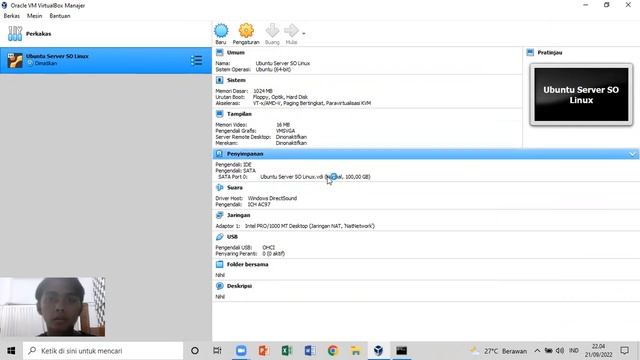640x360 pixels.
Task: Click the Baru (New) toolbar icon
Action: click(x=221, y=31)
